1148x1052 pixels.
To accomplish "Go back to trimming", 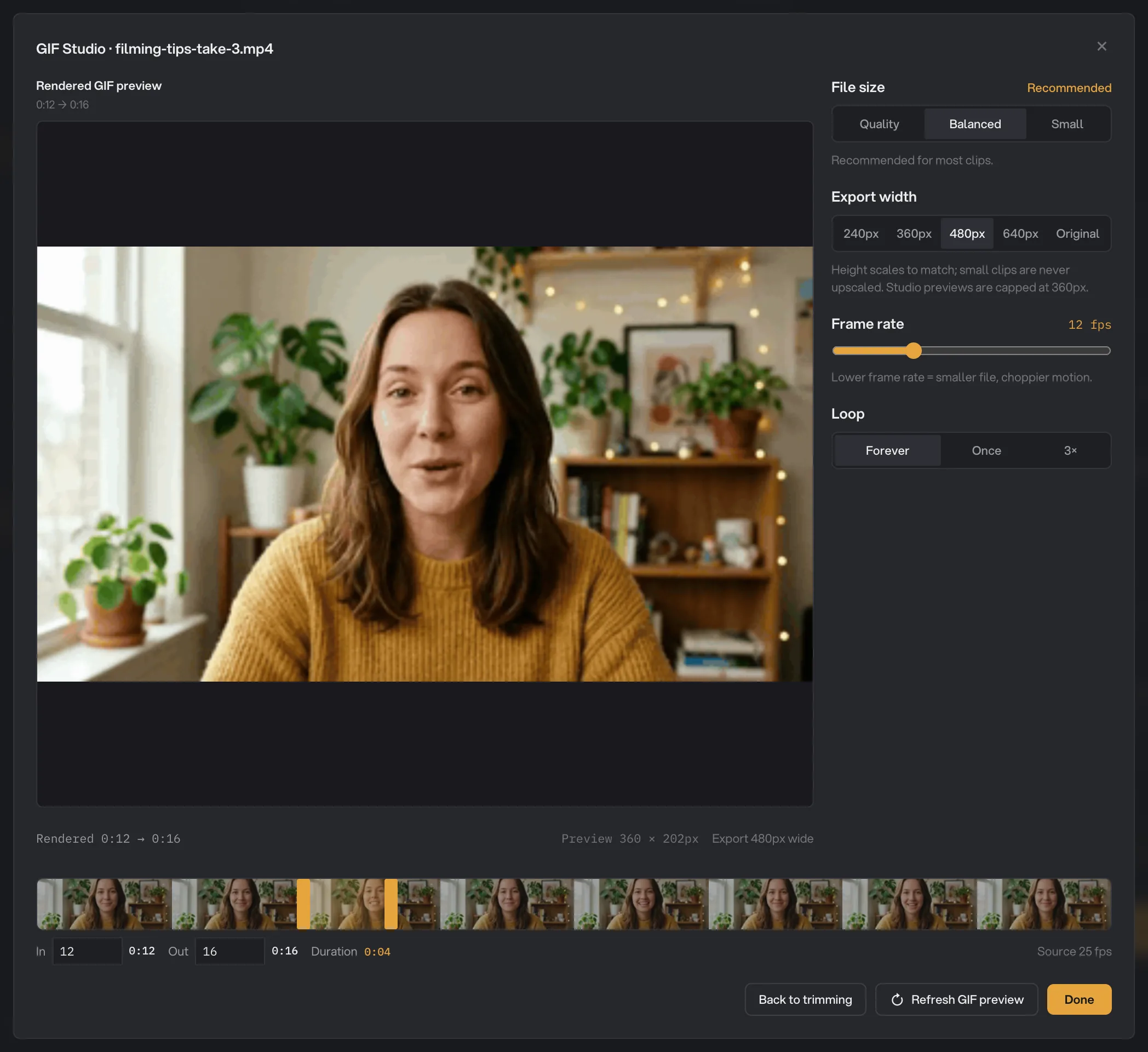I will [x=805, y=999].
